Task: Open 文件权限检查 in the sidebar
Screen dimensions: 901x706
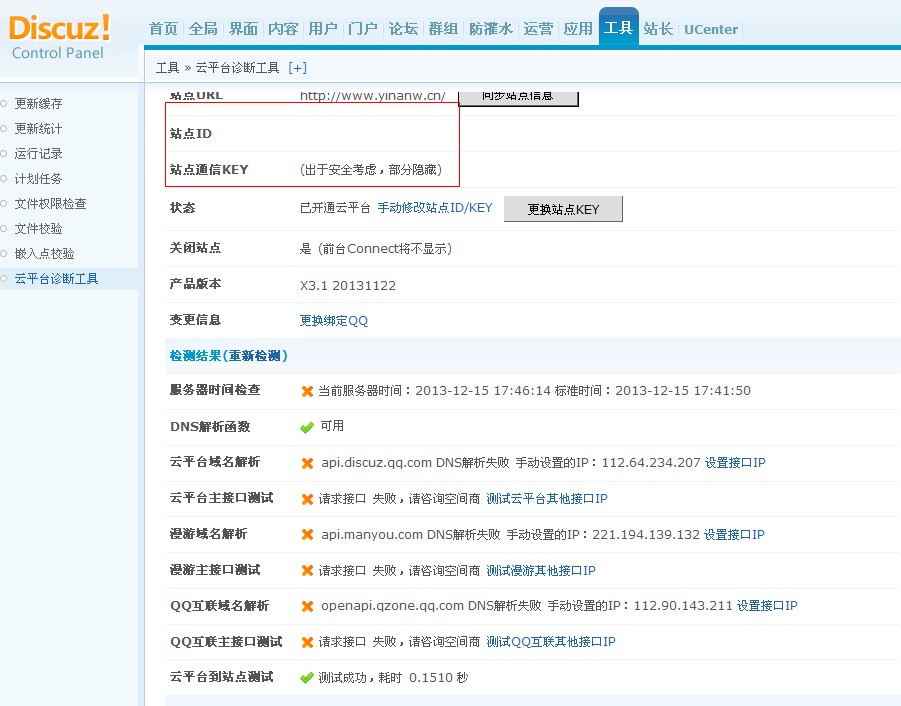Action: click(50, 204)
